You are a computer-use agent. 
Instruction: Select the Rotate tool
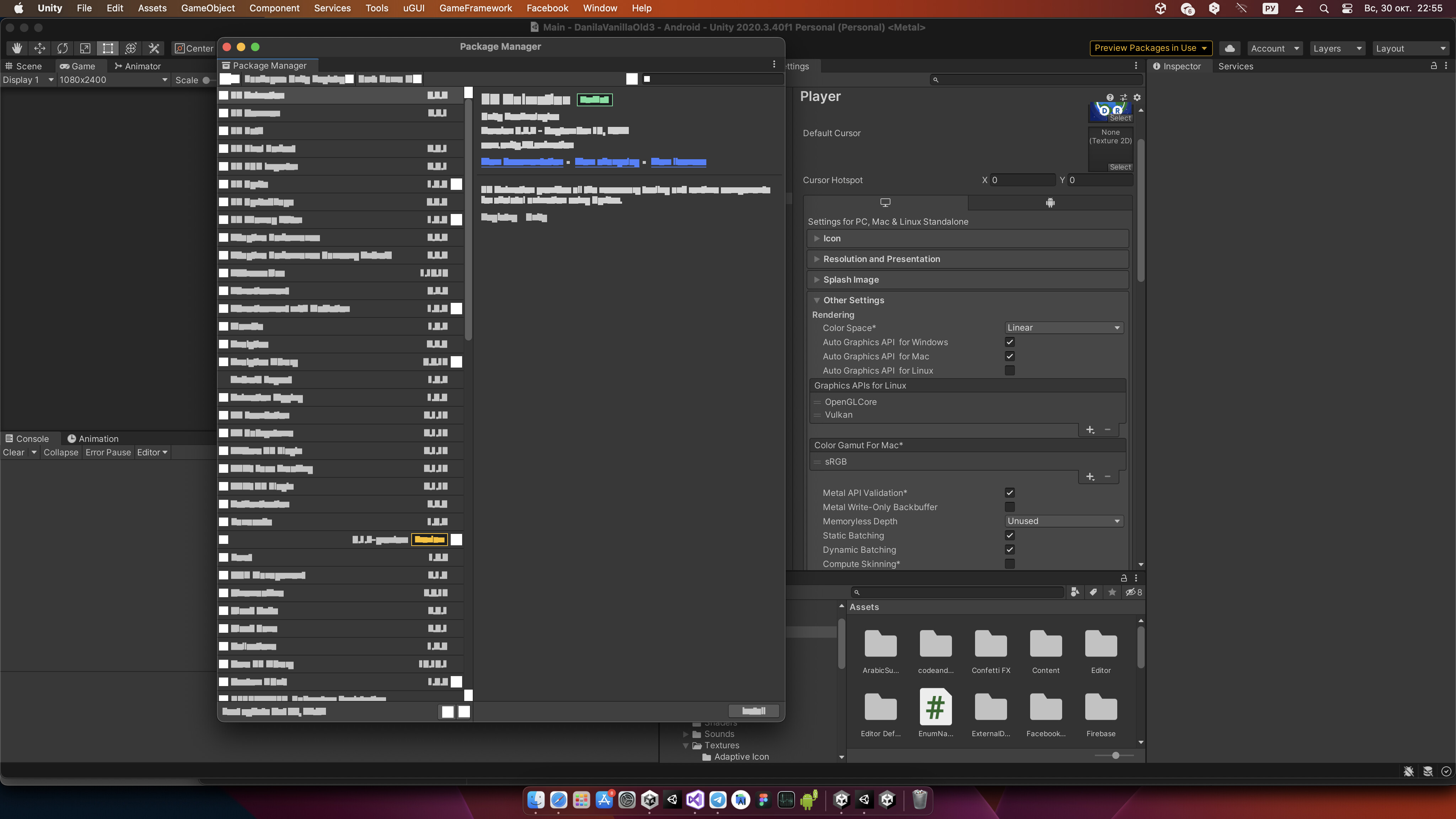63,49
